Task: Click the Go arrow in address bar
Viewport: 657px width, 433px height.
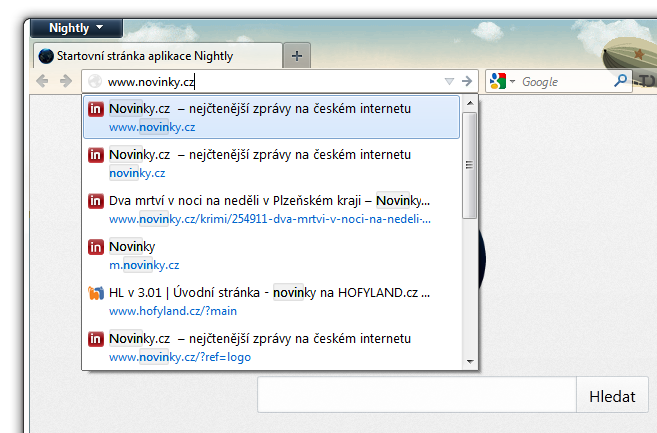Action: [467, 81]
